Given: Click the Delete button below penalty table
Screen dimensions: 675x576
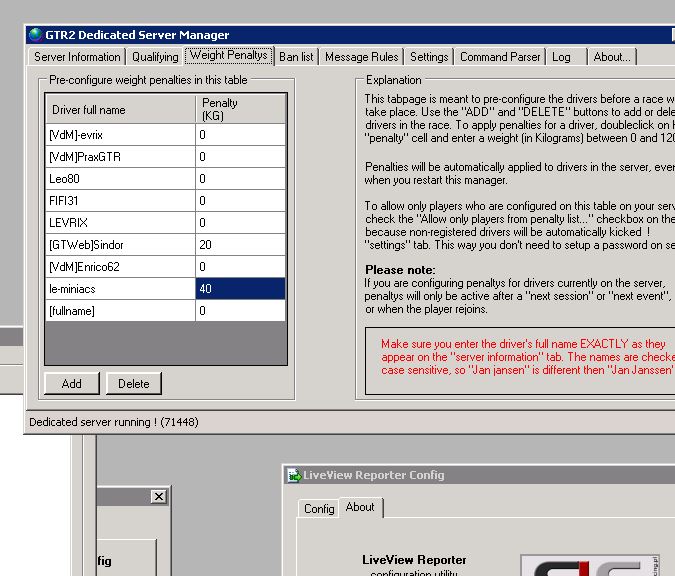Looking at the screenshot, I should (134, 384).
